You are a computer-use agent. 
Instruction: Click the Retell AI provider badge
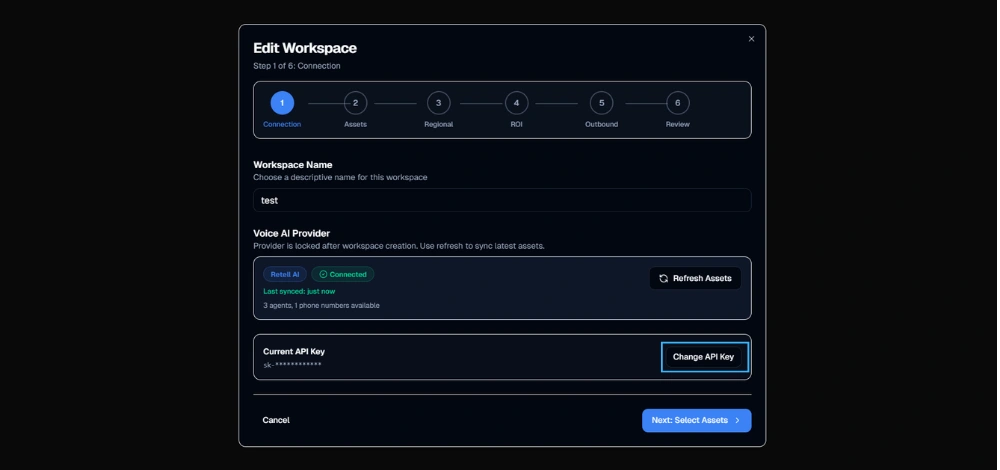(x=285, y=274)
